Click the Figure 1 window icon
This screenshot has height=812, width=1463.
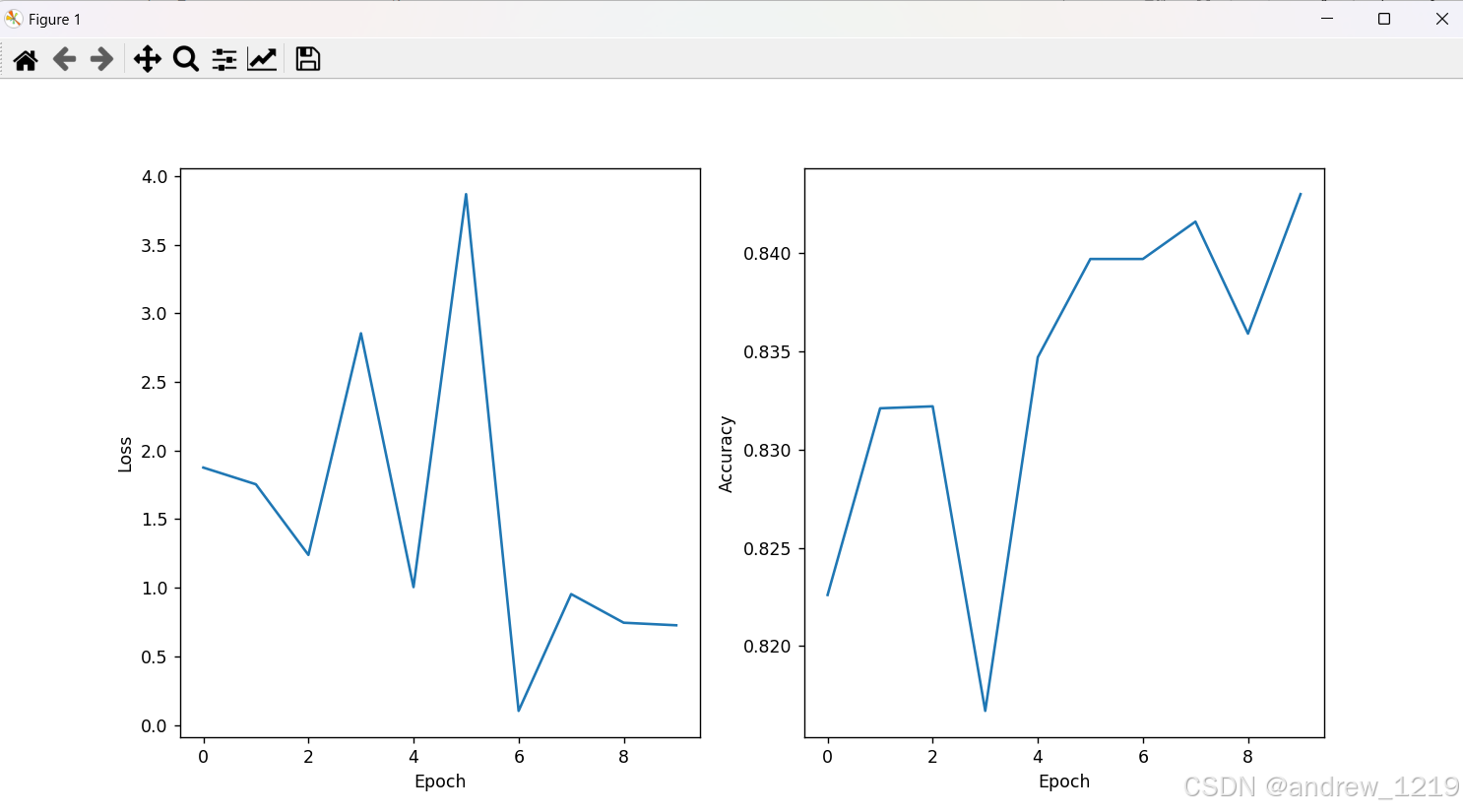coord(14,19)
